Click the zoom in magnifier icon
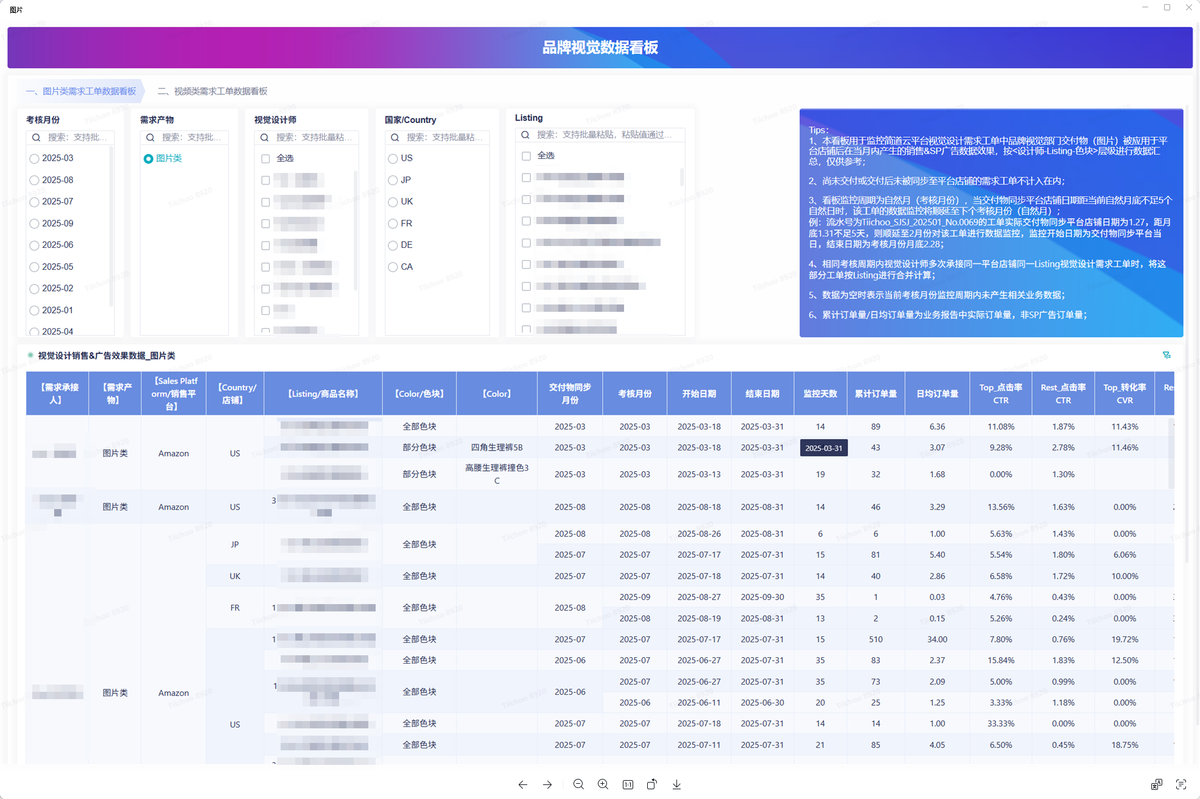Screen dimensions: 1200x799 [x=603, y=785]
